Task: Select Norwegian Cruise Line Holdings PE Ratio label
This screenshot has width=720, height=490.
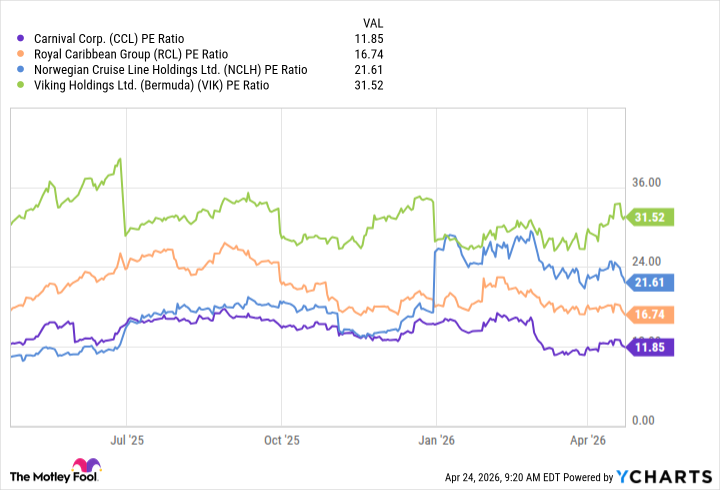Action: click(x=169, y=69)
